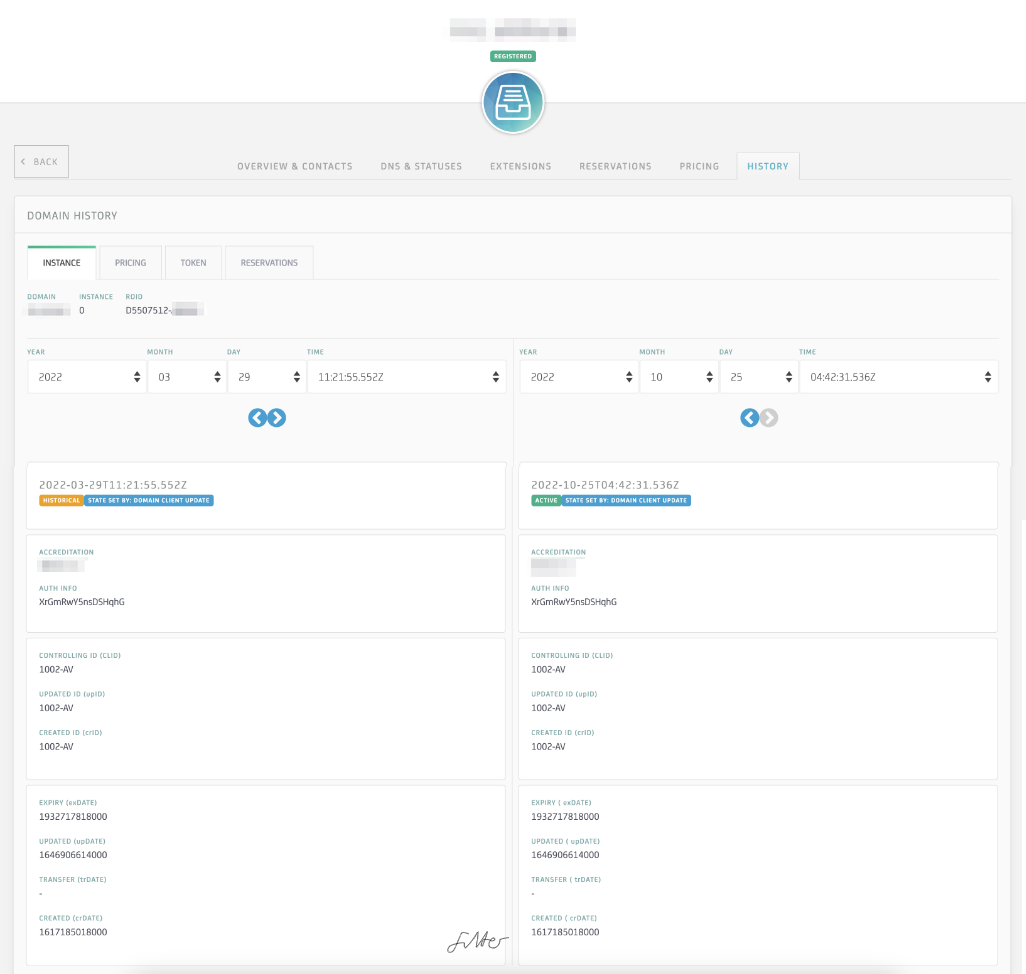Click left Expiry value 1932717818000
This screenshot has height=974, width=1026.
coord(73,816)
